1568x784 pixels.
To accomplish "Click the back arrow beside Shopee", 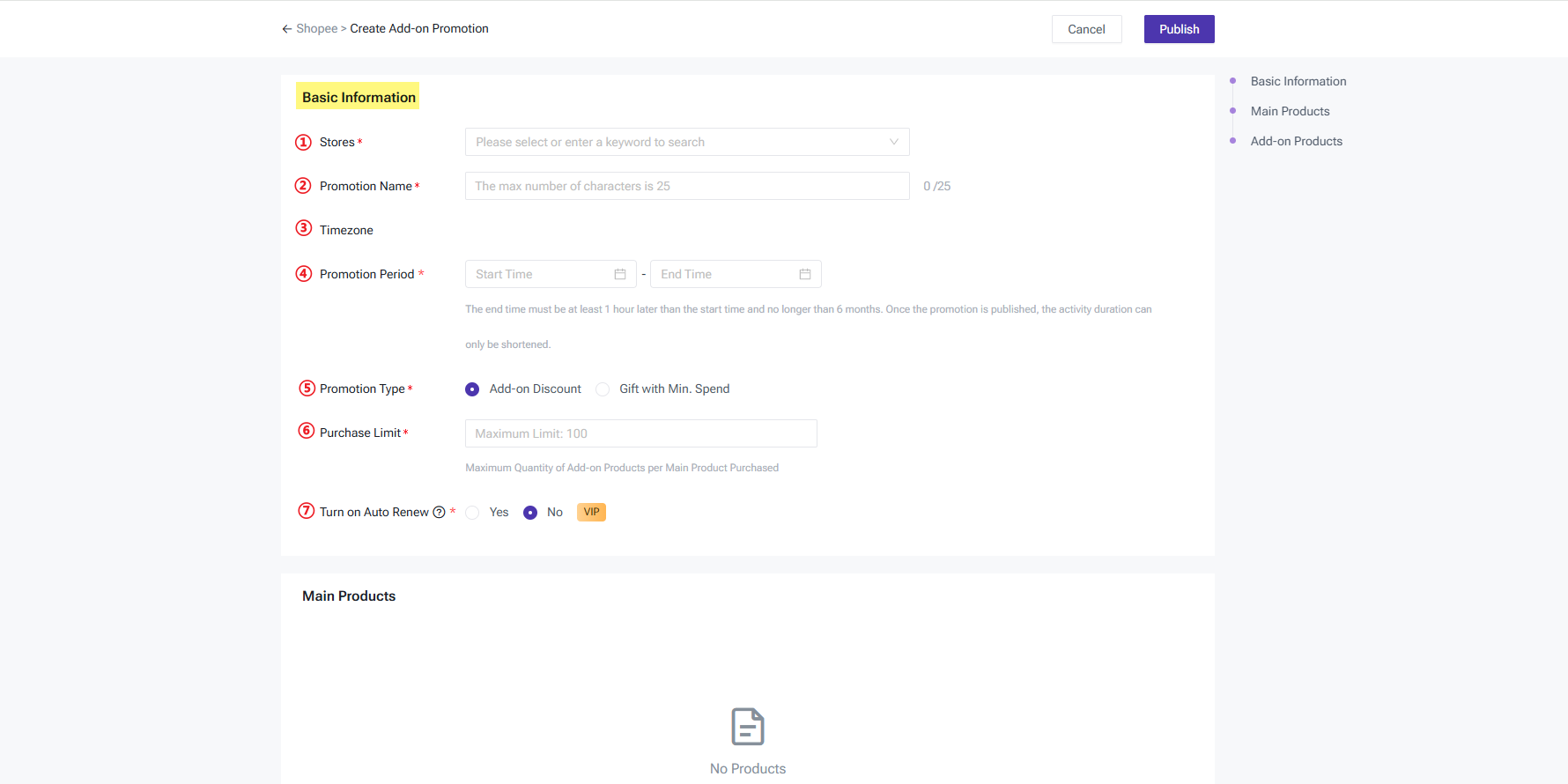I will click(286, 29).
